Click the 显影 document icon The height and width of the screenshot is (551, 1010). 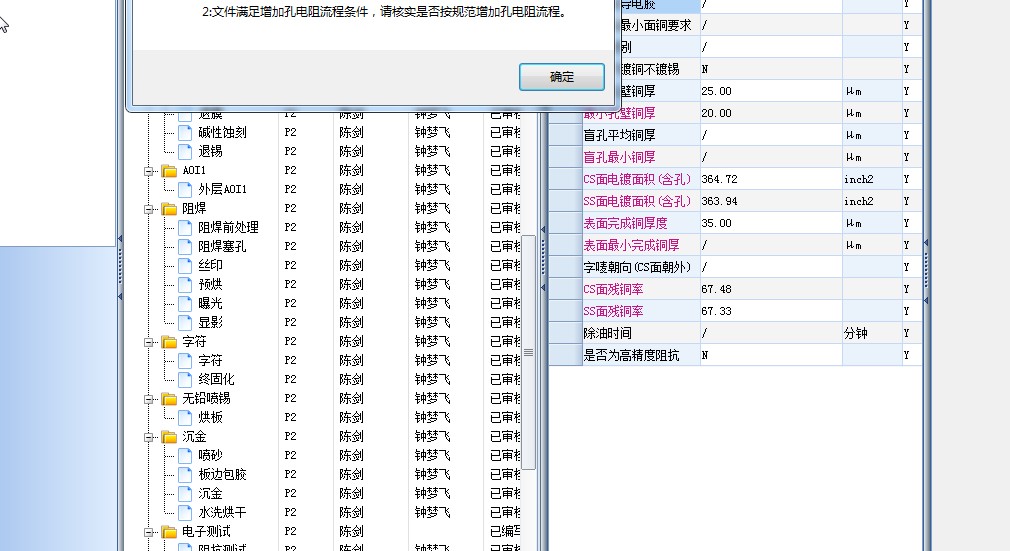click(185, 322)
